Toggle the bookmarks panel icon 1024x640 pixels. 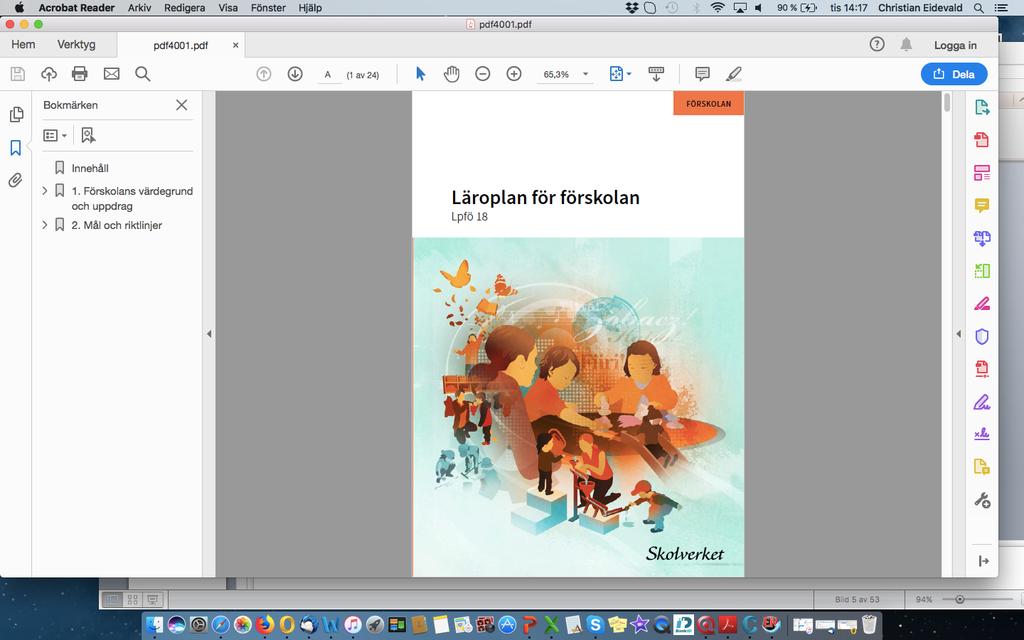point(16,148)
